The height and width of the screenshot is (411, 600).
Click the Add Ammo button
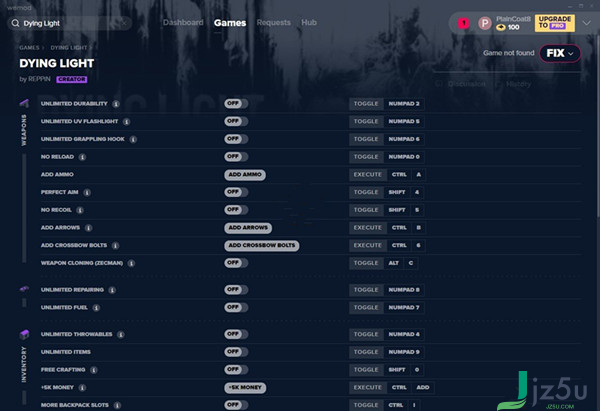pos(245,175)
